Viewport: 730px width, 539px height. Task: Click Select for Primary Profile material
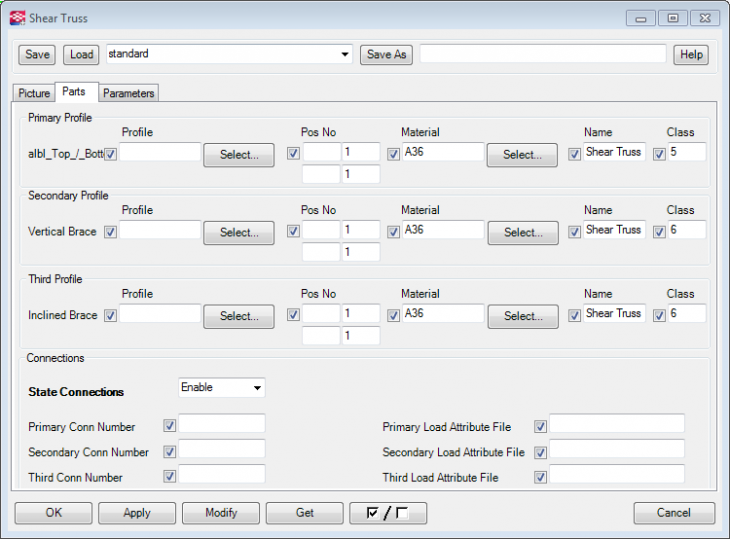(522, 155)
